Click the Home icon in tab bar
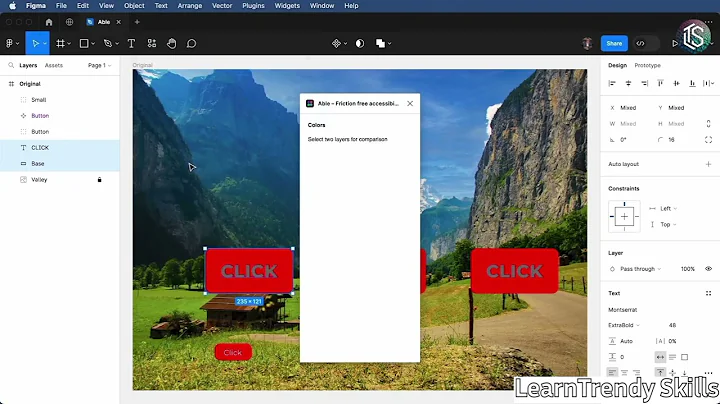This screenshot has width=720, height=404. (49, 22)
